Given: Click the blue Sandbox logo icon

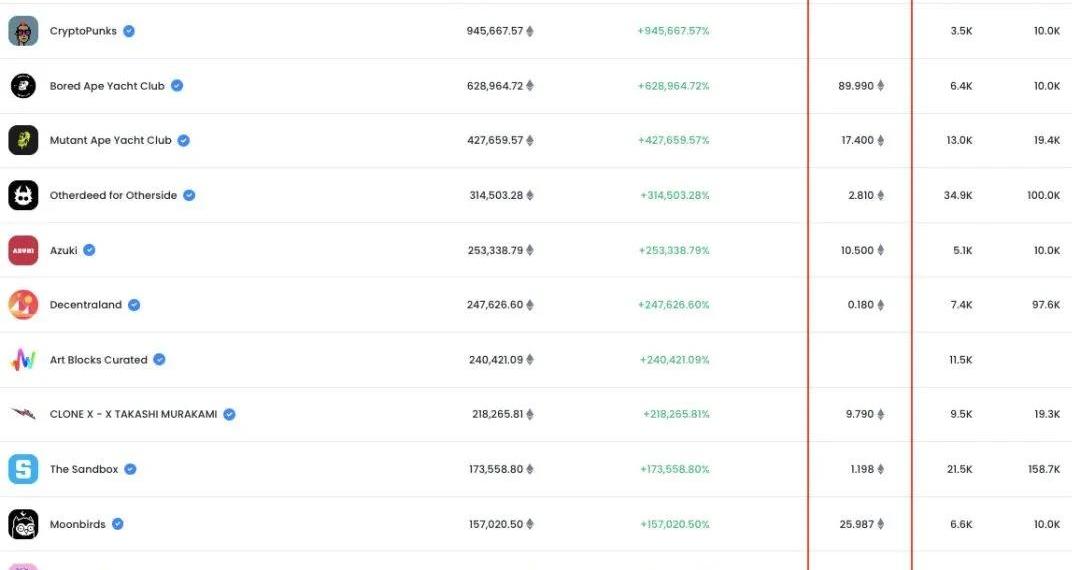Looking at the screenshot, I should click(23, 469).
